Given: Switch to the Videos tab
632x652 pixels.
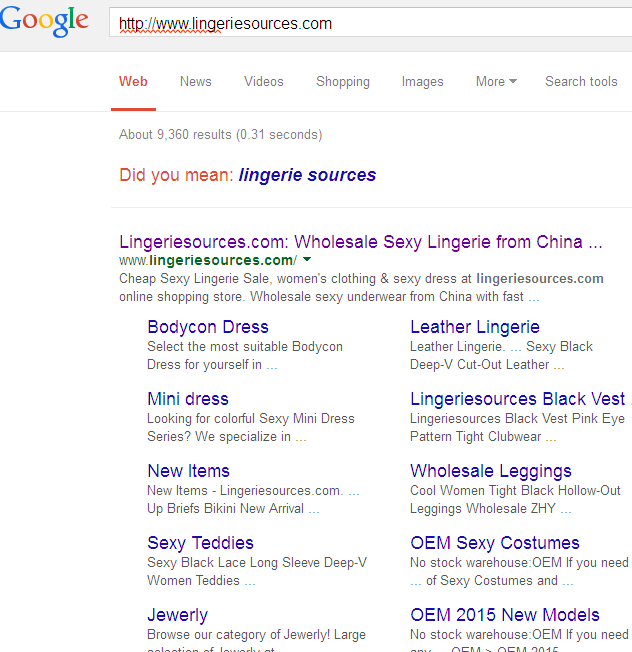Looking at the screenshot, I should [x=264, y=82].
